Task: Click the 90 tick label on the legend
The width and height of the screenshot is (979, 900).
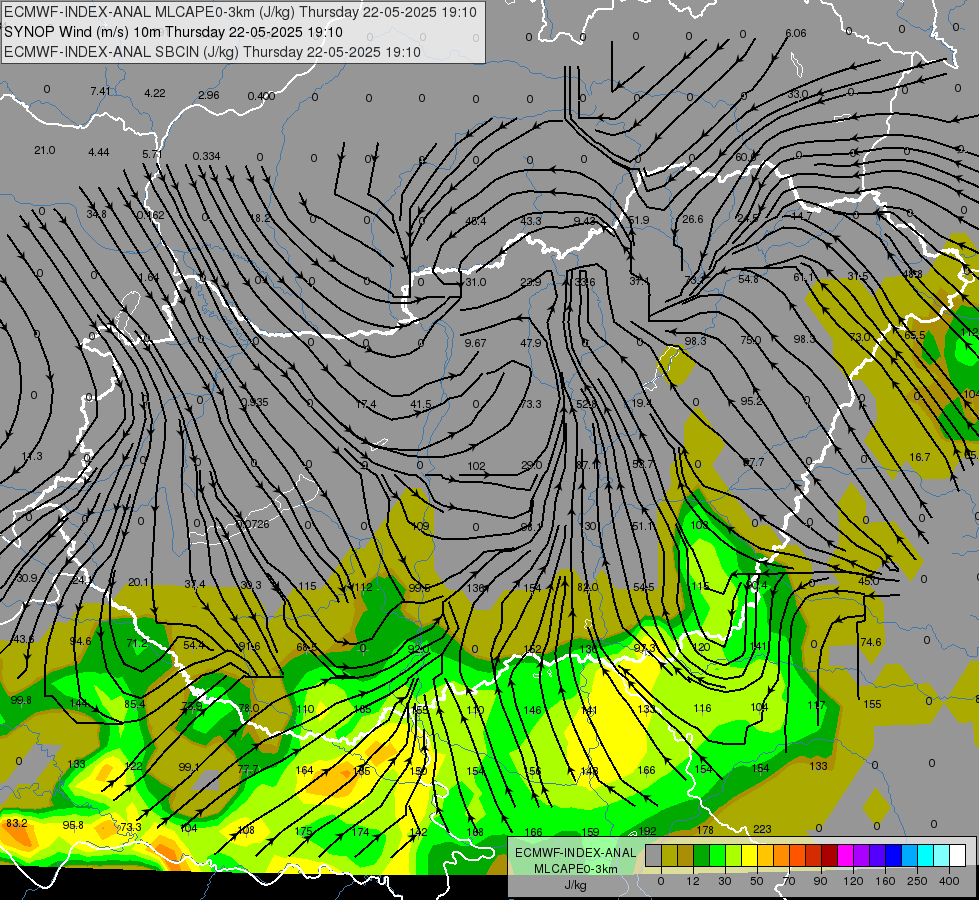Action: point(820,881)
